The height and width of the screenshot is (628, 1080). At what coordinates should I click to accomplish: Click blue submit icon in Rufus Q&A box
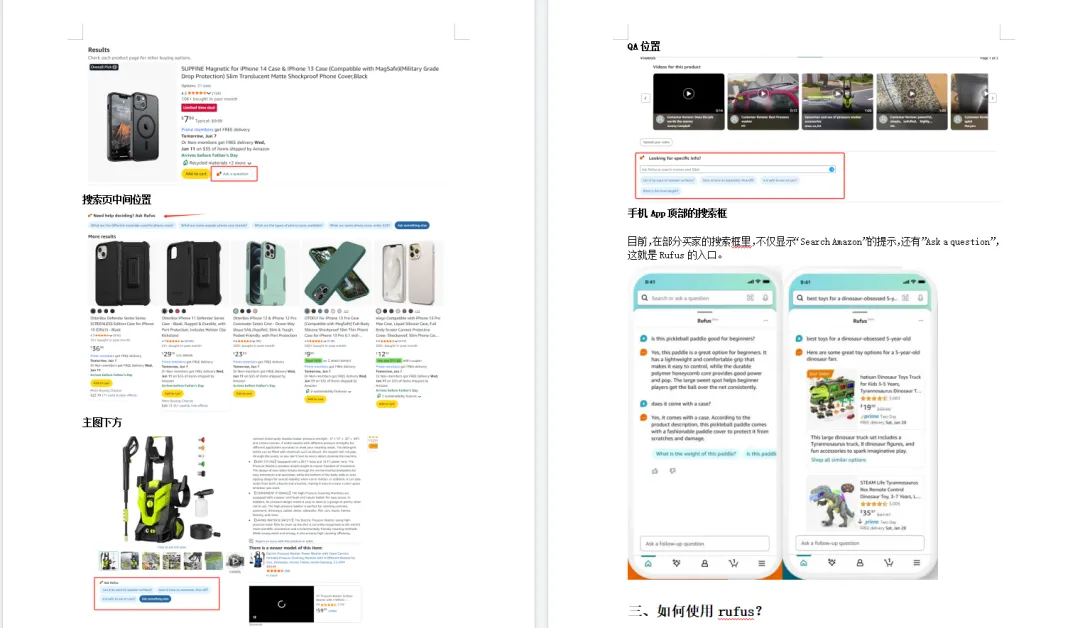(x=831, y=169)
